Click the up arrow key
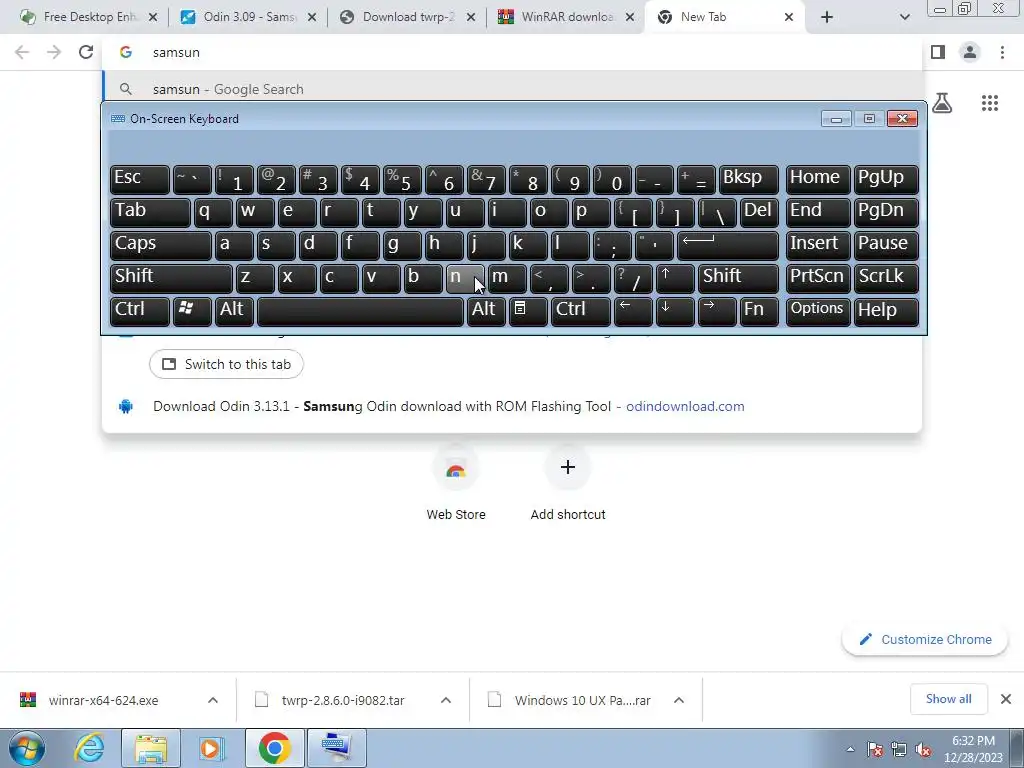Viewport: 1024px width, 768px height. pyautogui.click(x=675, y=278)
